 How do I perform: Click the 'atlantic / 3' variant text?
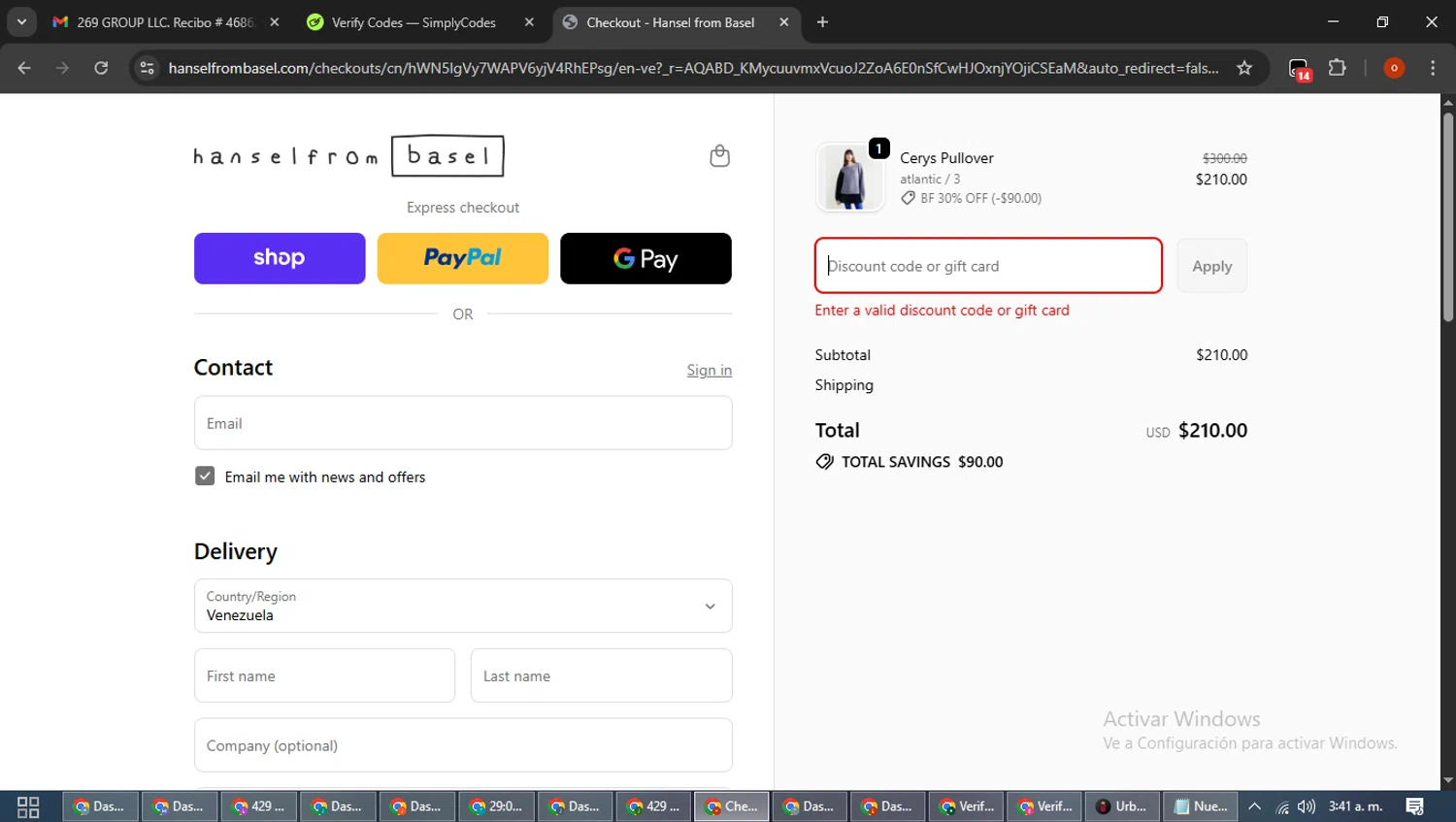(930, 180)
